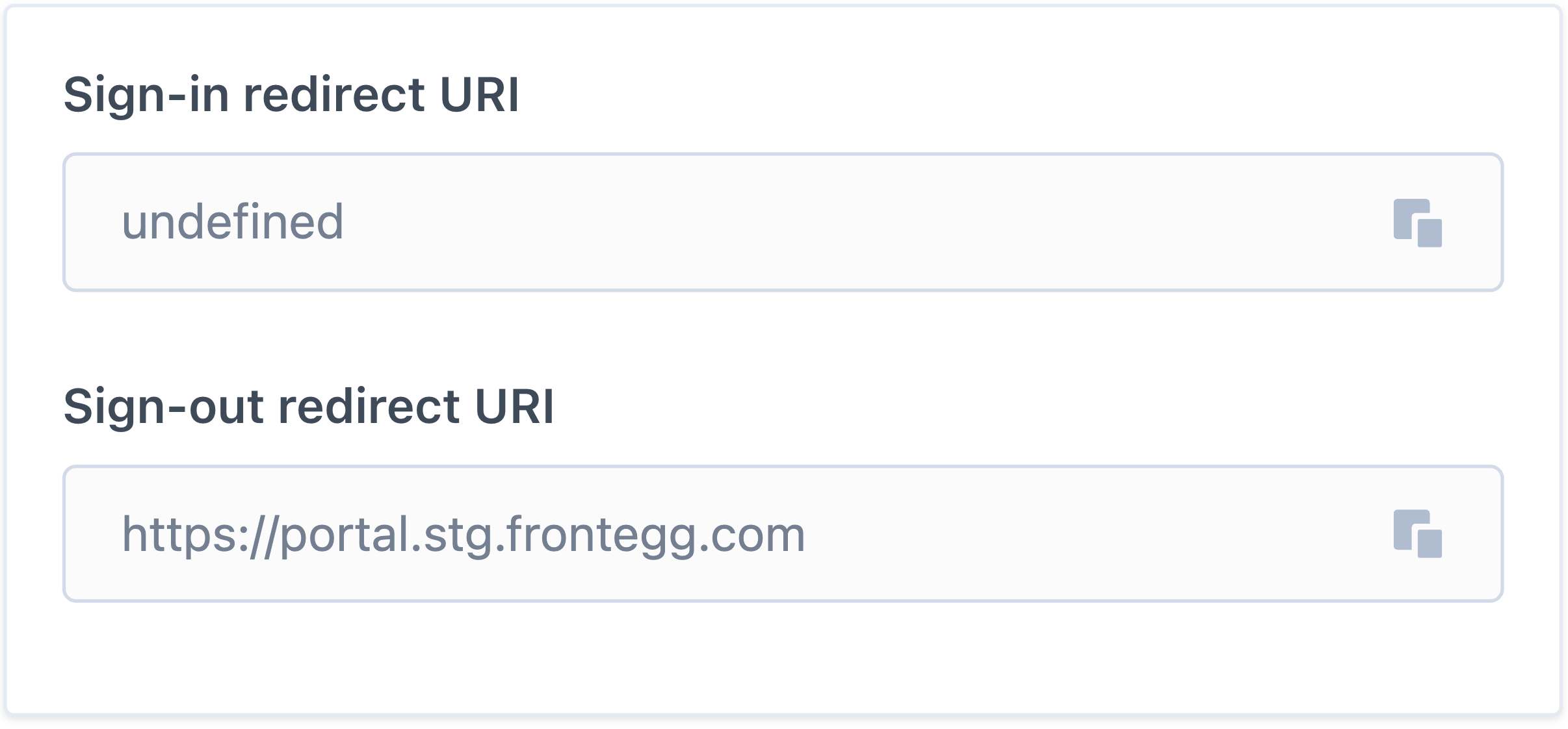The height and width of the screenshot is (729, 1568).
Task: Hit the duplicate icon in the lower URI box
Action: (x=1417, y=533)
